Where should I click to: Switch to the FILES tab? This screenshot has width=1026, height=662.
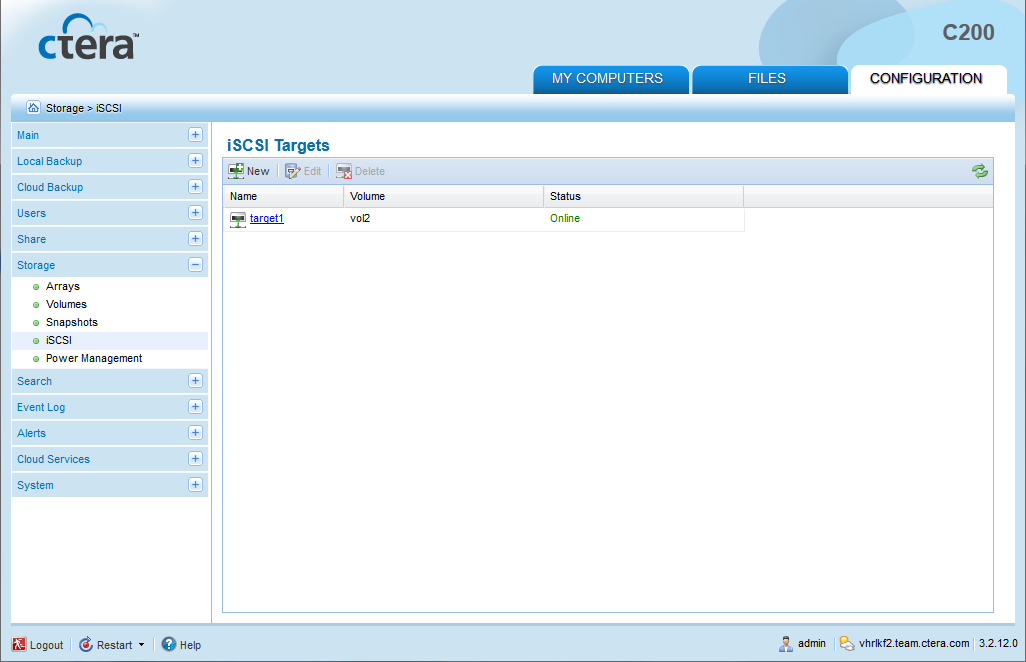tap(770, 79)
